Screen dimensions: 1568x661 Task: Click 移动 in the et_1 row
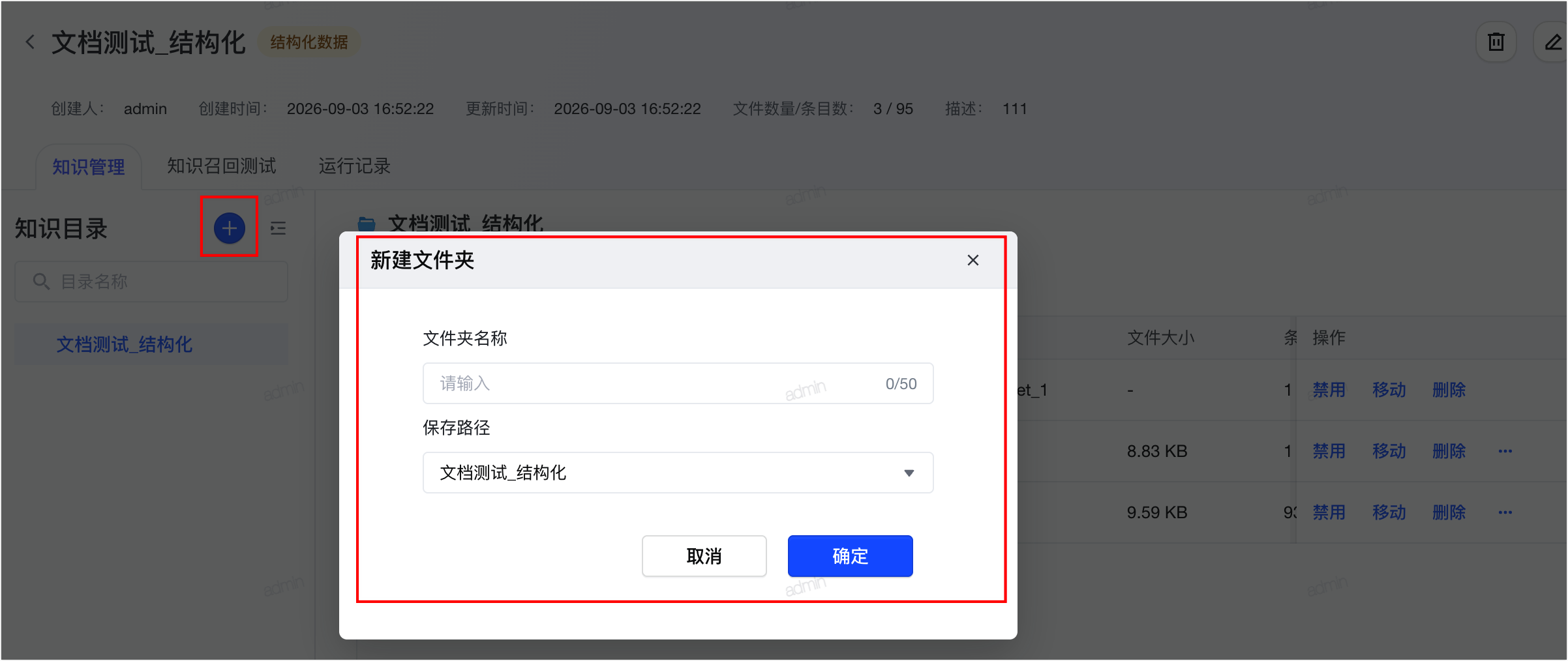coord(1389,390)
